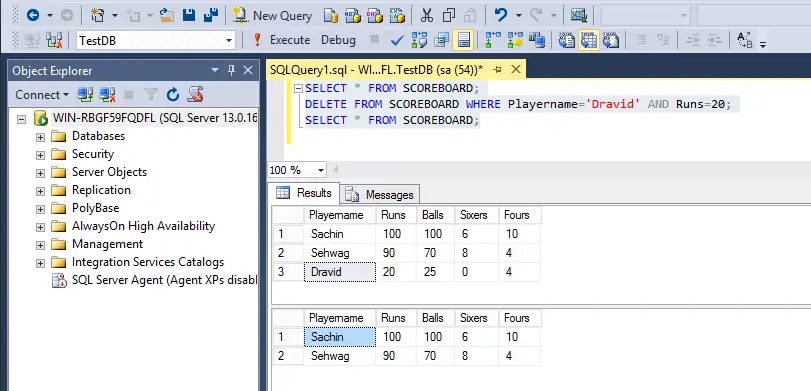Click the Open File folder icon
The height and width of the screenshot is (391, 811).
tap(167, 16)
